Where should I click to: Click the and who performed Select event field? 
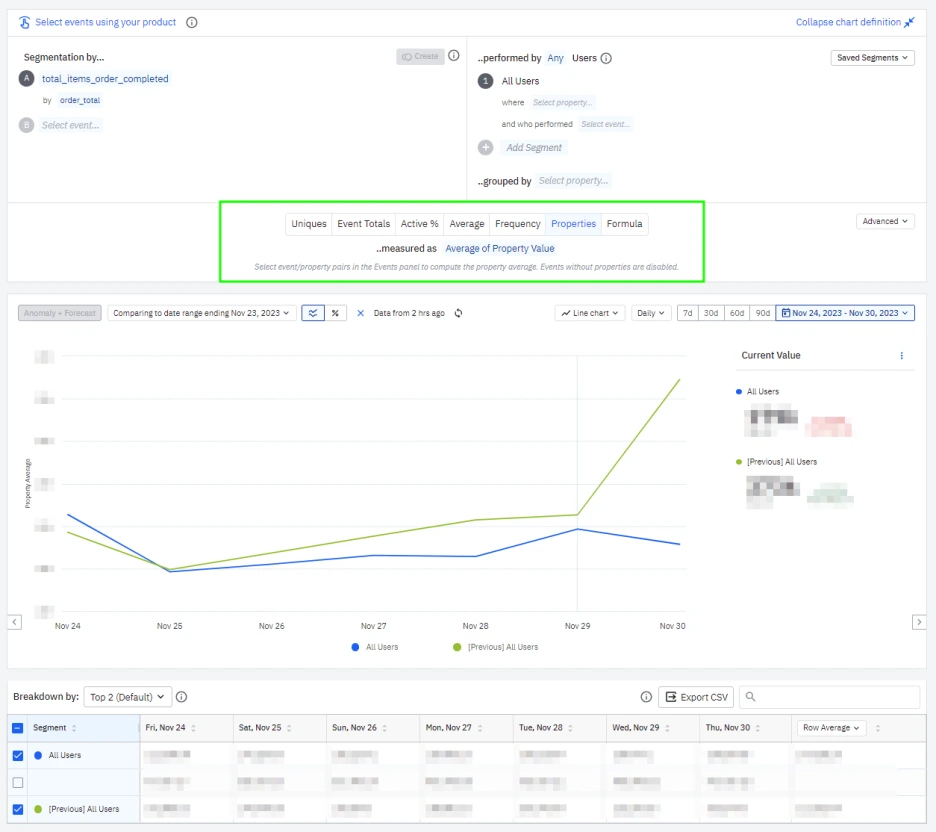pos(605,124)
